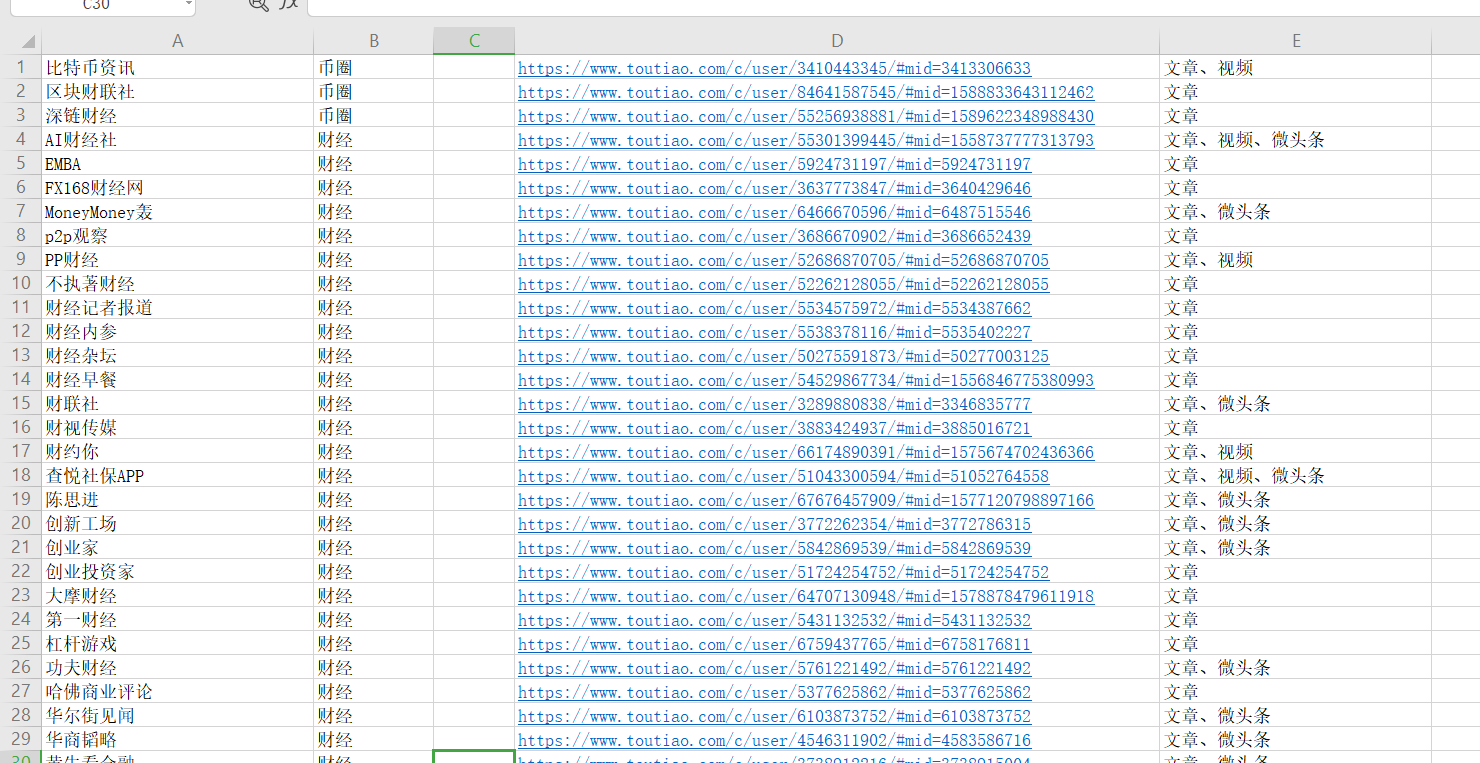Select 文章、微头条 cell in row 7
The width and height of the screenshot is (1480, 763).
pyautogui.click(x=1296, y=212)
